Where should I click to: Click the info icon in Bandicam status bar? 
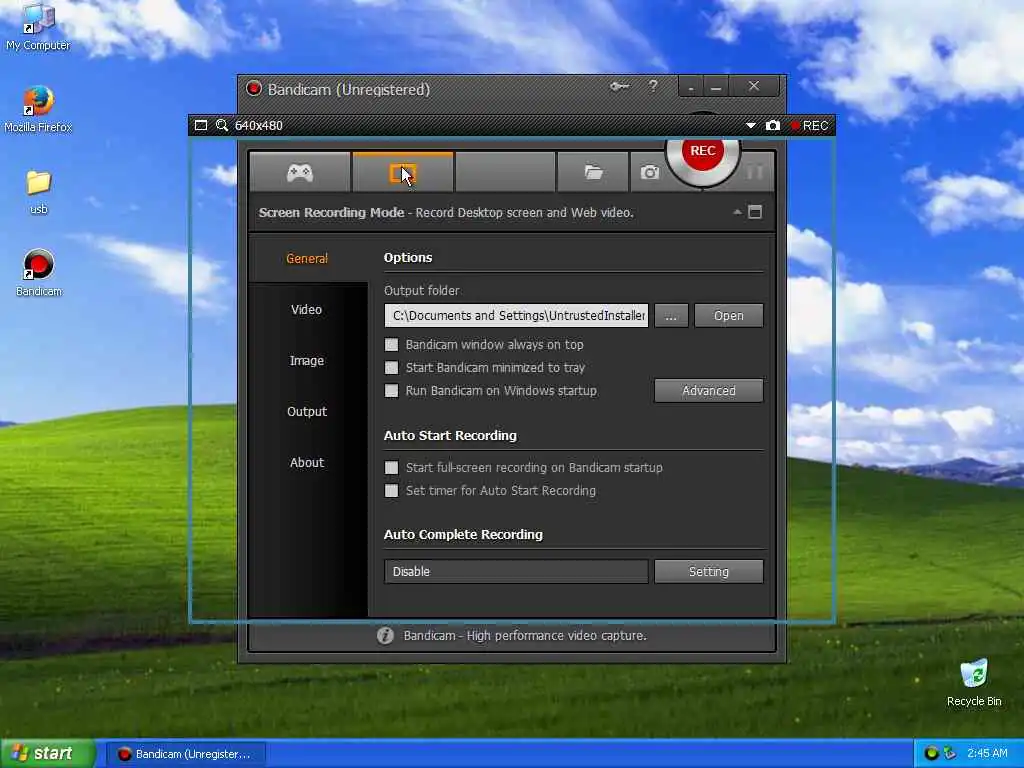385,635
